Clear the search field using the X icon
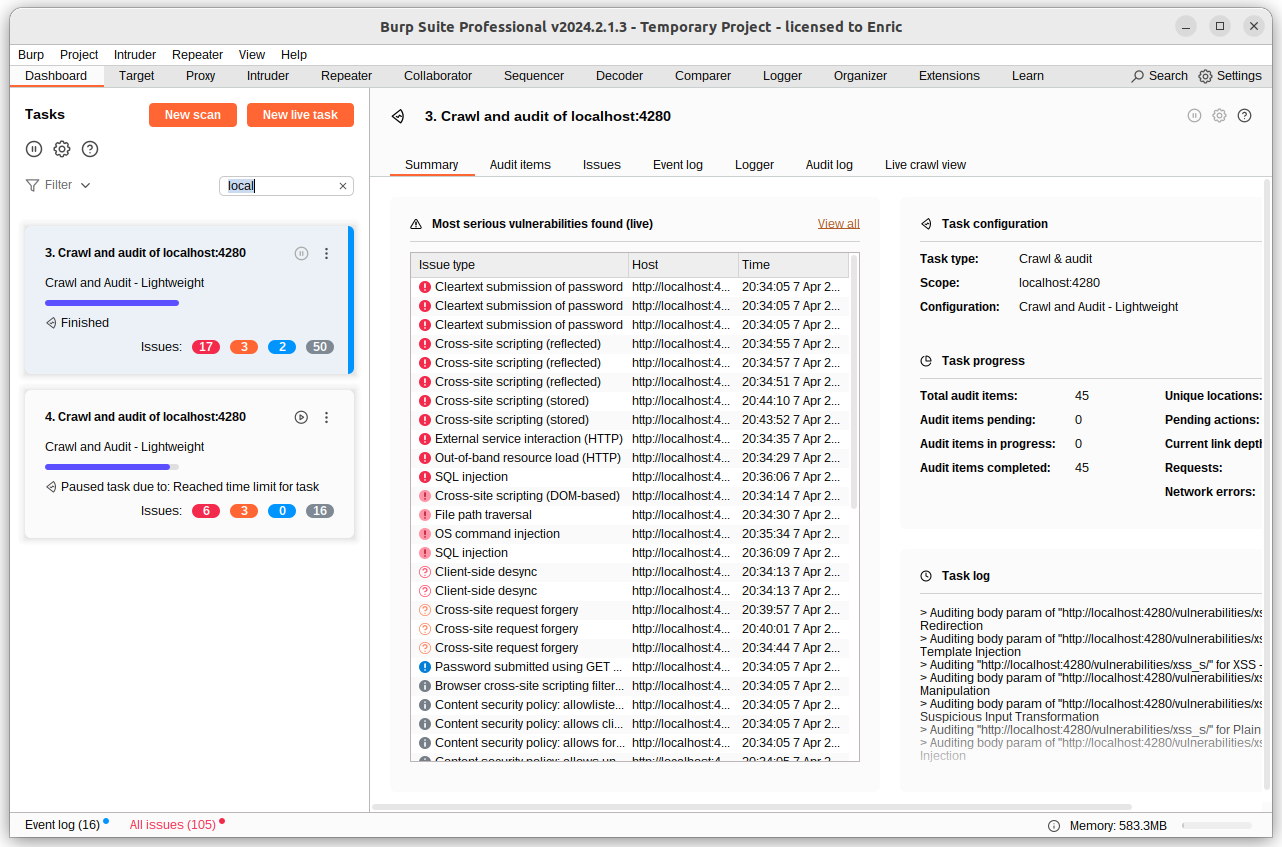This screenshot has height=847, width=1282. (x=343, y=185)
